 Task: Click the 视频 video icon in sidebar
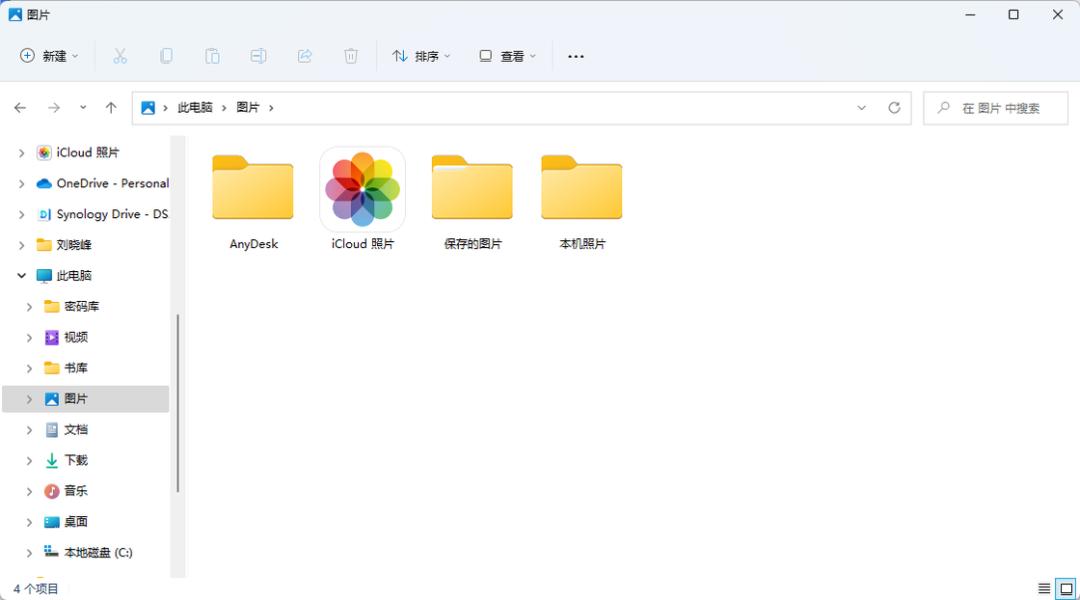pos(52,338)
